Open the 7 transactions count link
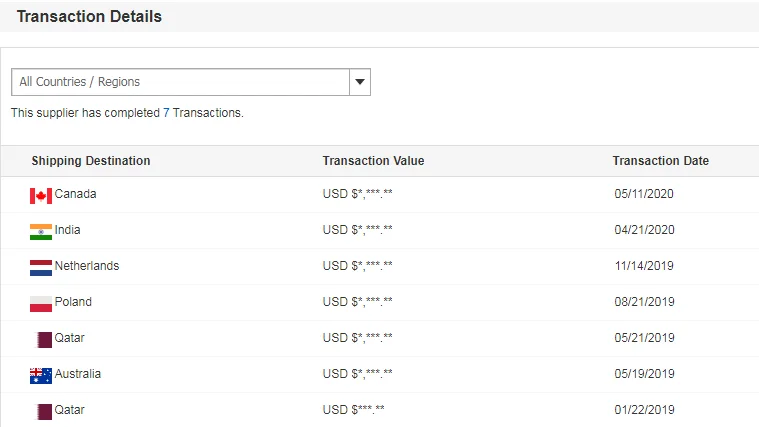The image size is (759, 427). [166, 113]
